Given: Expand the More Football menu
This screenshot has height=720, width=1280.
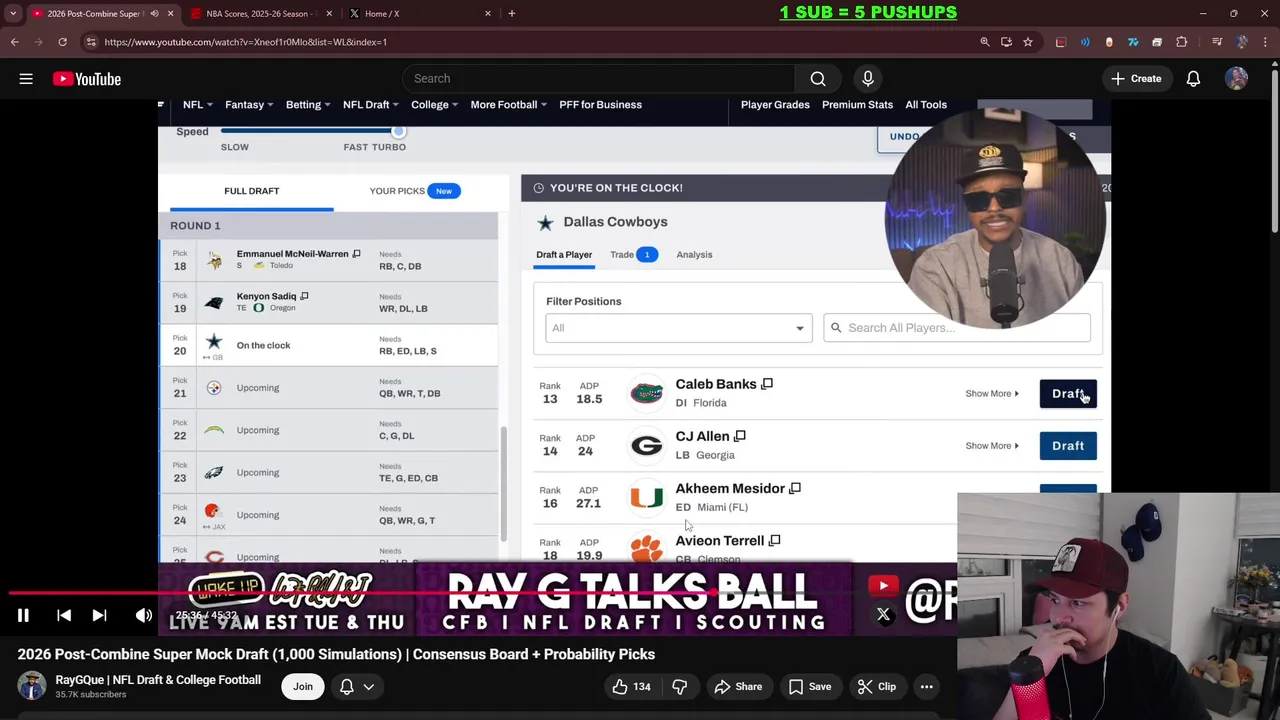Looking at the screenshot, I should 509,105.
